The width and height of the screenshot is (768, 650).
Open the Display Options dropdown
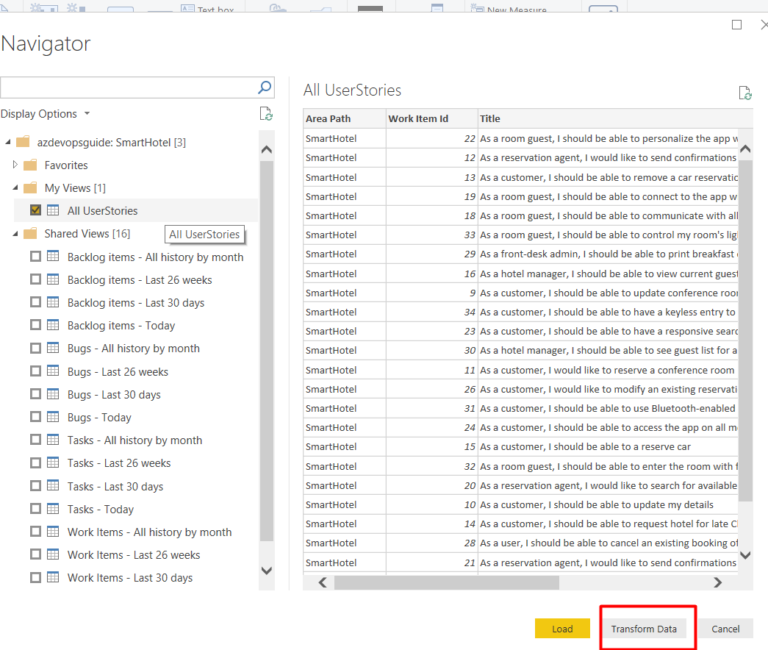46,114
